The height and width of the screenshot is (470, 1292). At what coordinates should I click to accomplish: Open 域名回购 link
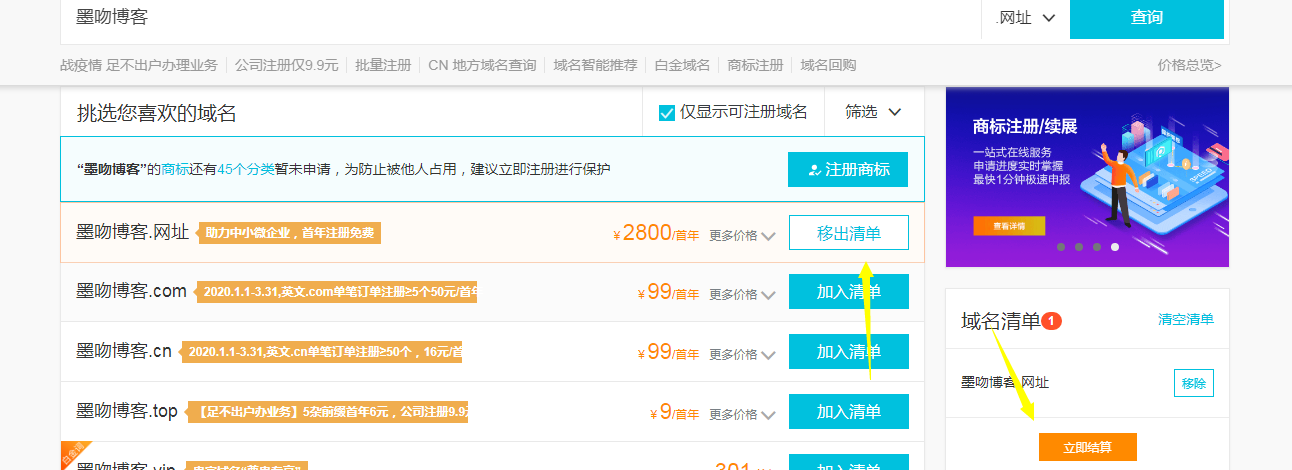pos(828,65)
